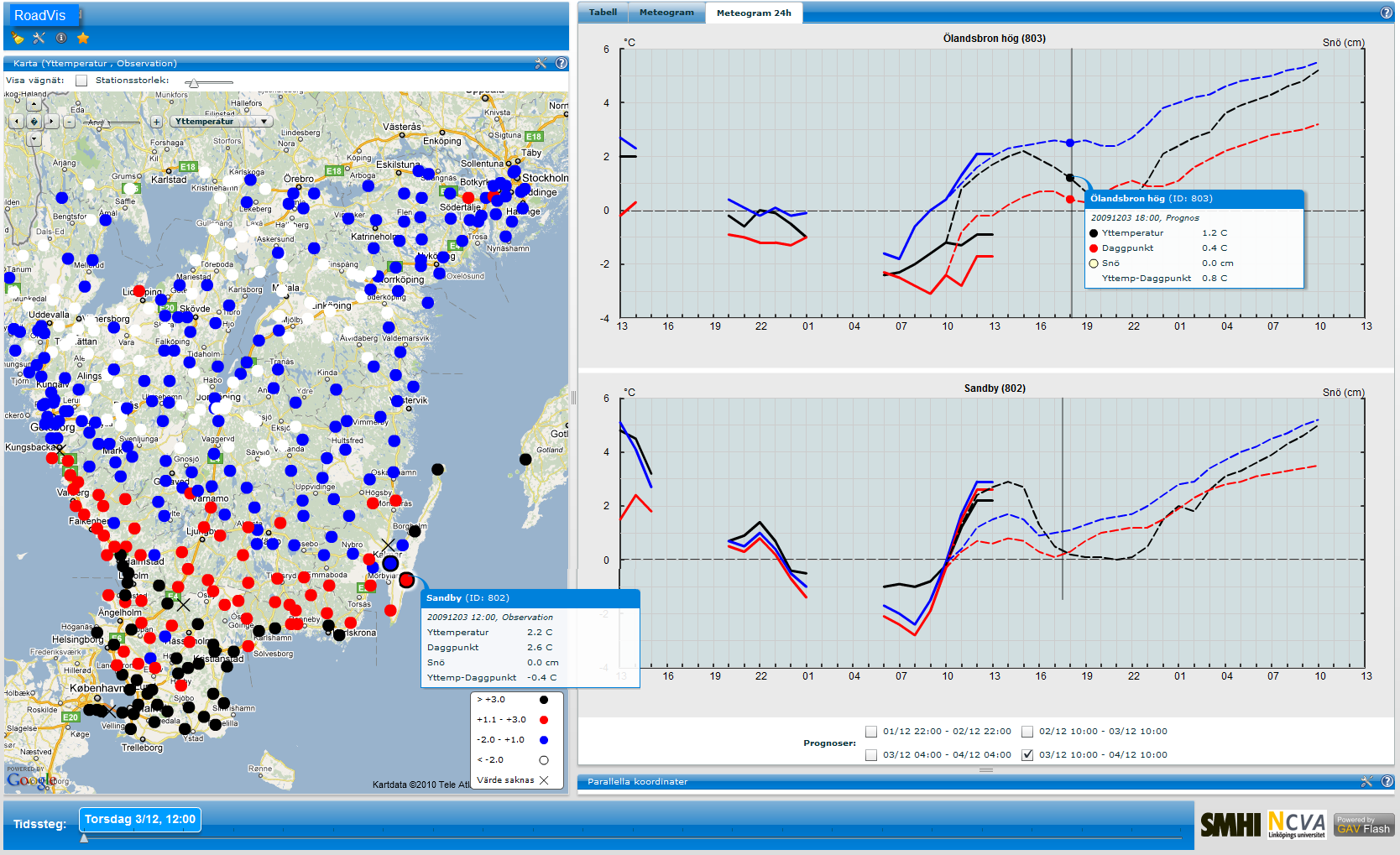This screenshot has width=1400, height=855.
Task: Switch to the Meteogram tab
Action: [x=666, y=13]
